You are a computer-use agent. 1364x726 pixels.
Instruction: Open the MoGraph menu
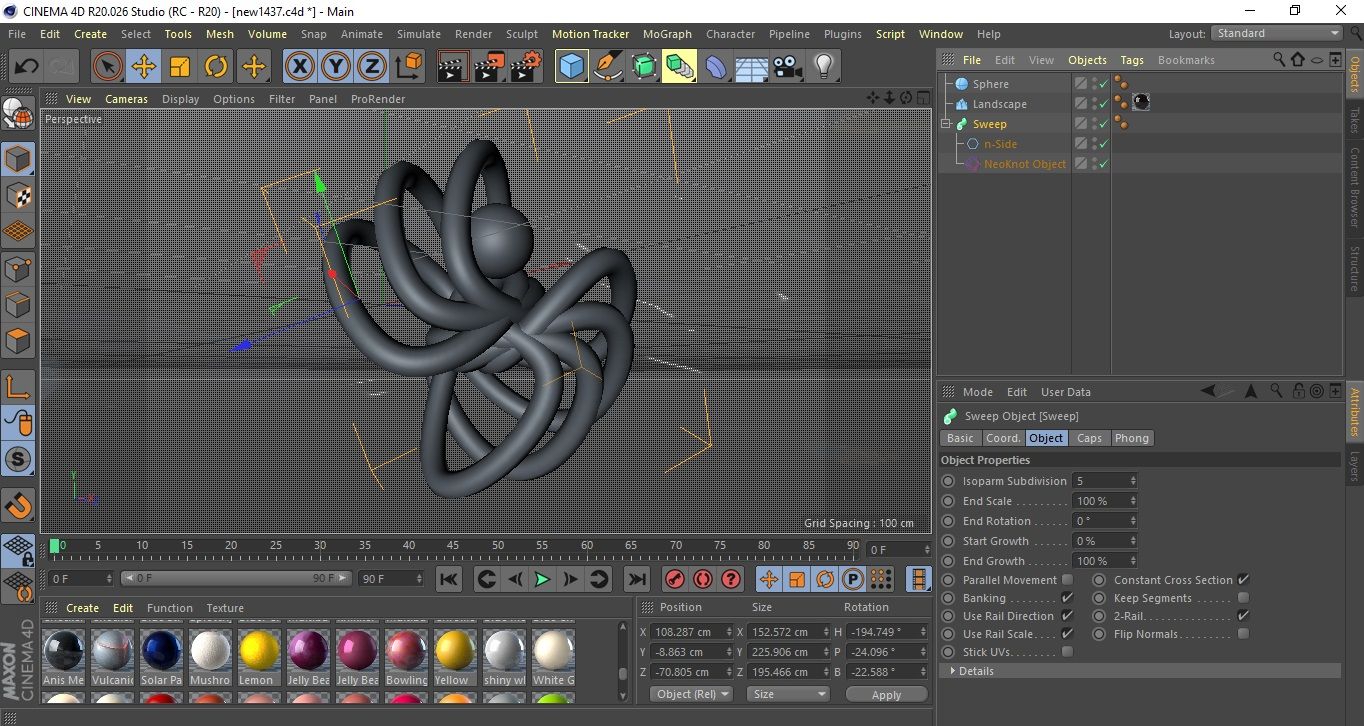coord(667,34)
